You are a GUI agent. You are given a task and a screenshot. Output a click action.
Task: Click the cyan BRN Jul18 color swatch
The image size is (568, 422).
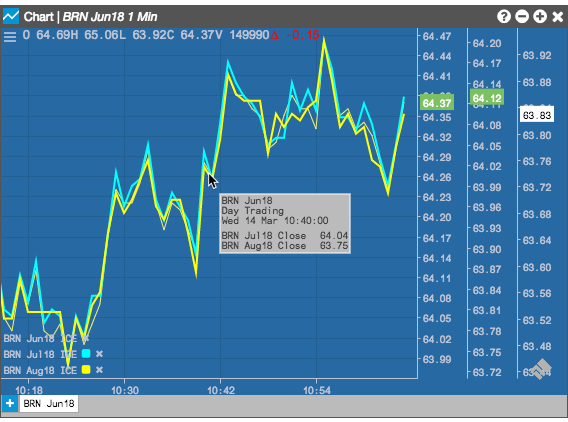point(86,354)
